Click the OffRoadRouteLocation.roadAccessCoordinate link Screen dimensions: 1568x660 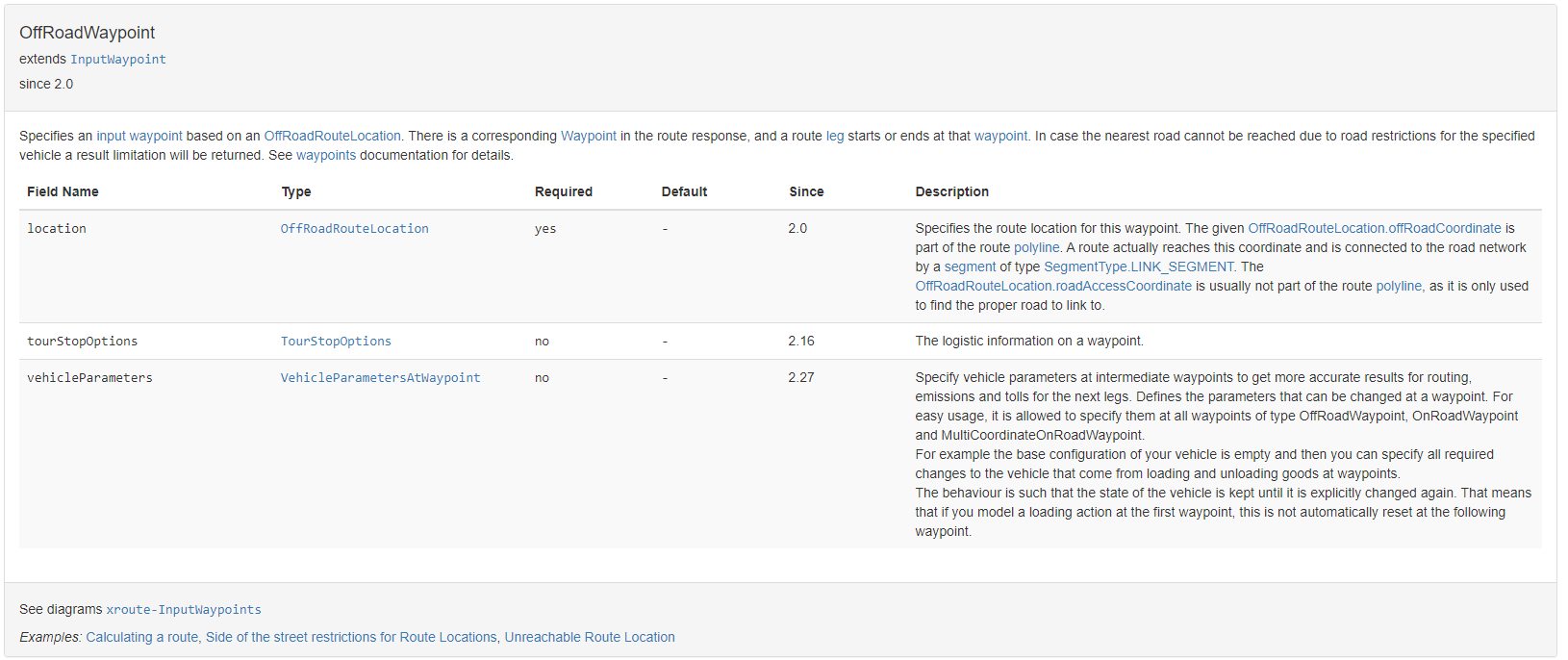tap(1052, 286)
